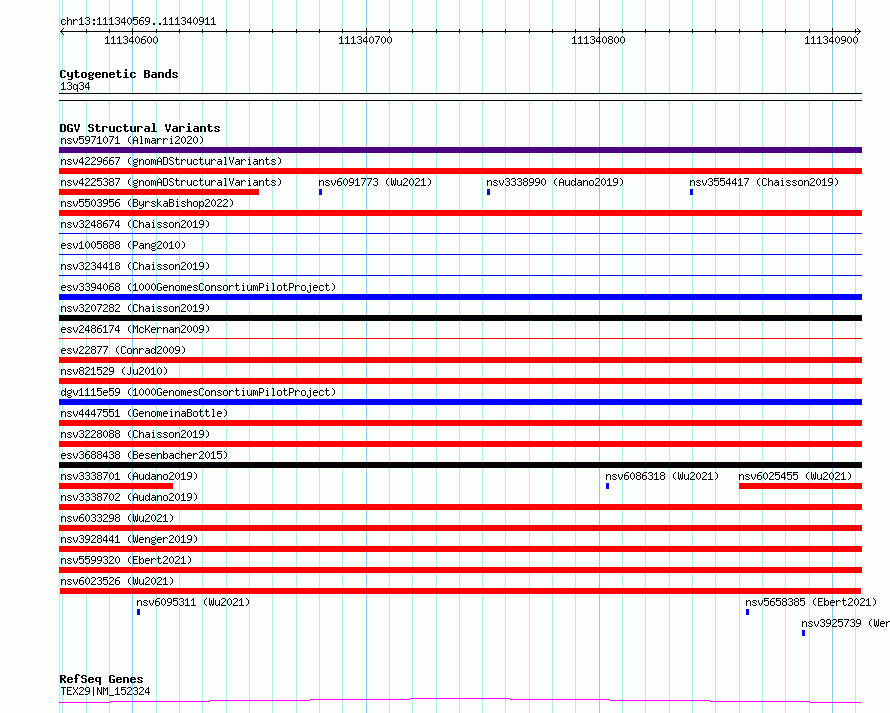Open the nsv3234418 (Chaisson2019) entry
Viewport: 890px width, 713px height.
(135, 266)
